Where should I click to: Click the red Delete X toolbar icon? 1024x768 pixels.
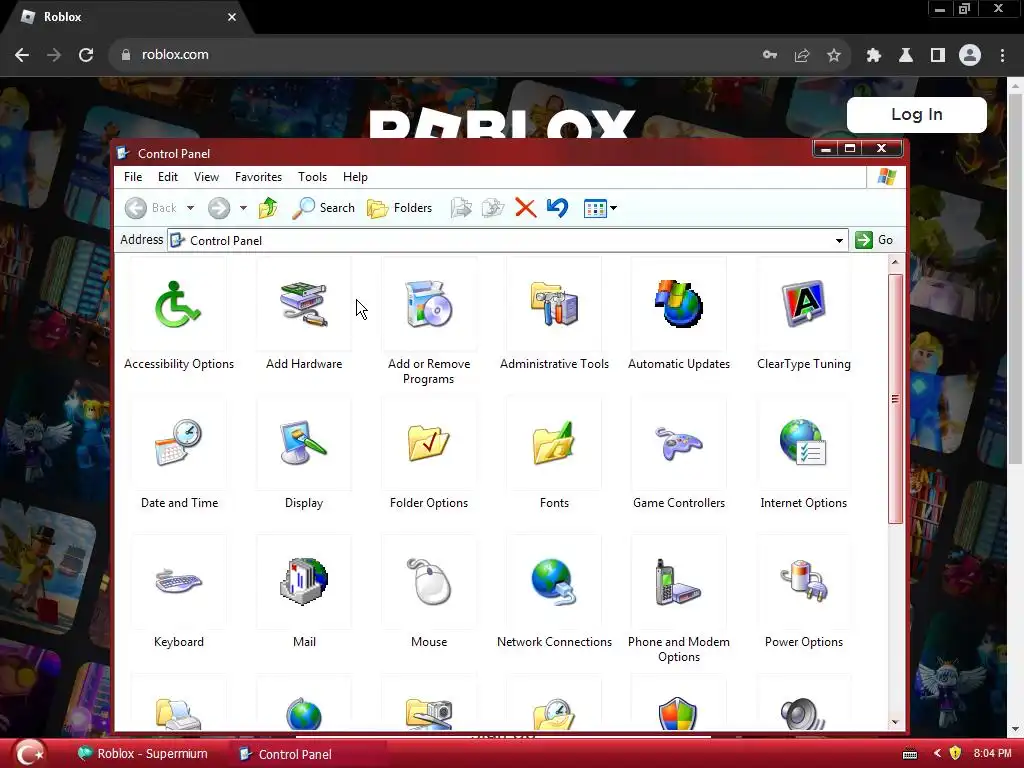525,208
